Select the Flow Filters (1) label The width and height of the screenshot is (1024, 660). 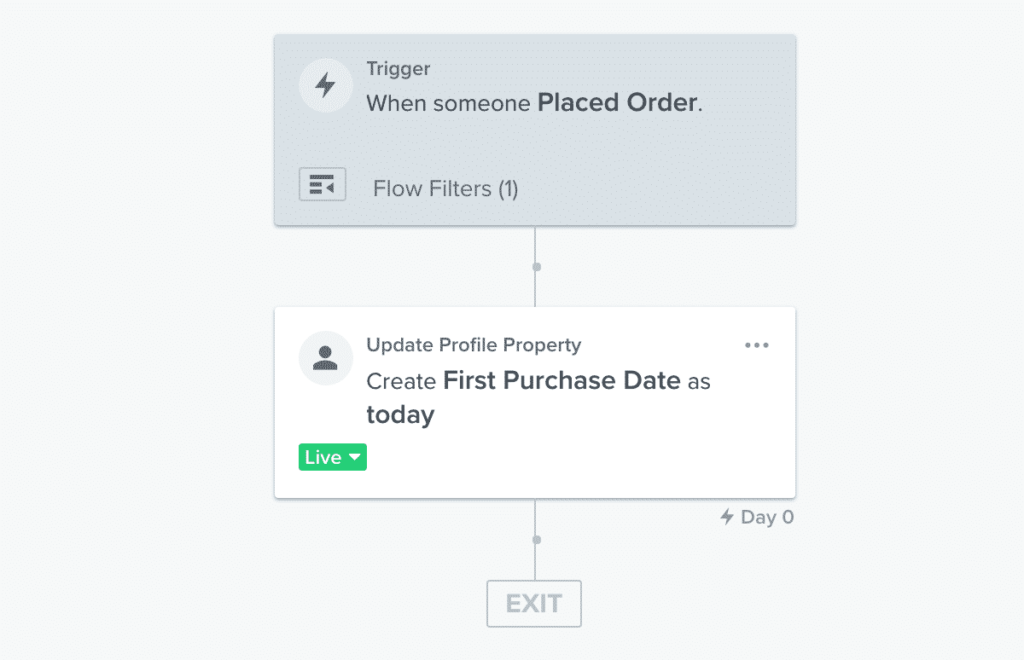tap(445, 189)
